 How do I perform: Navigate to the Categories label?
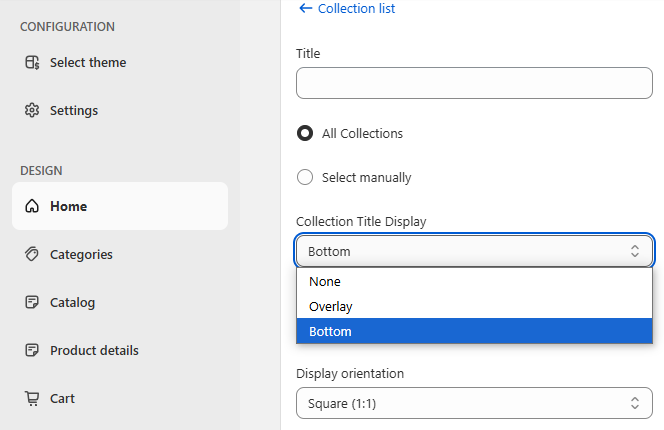[81, 255]
